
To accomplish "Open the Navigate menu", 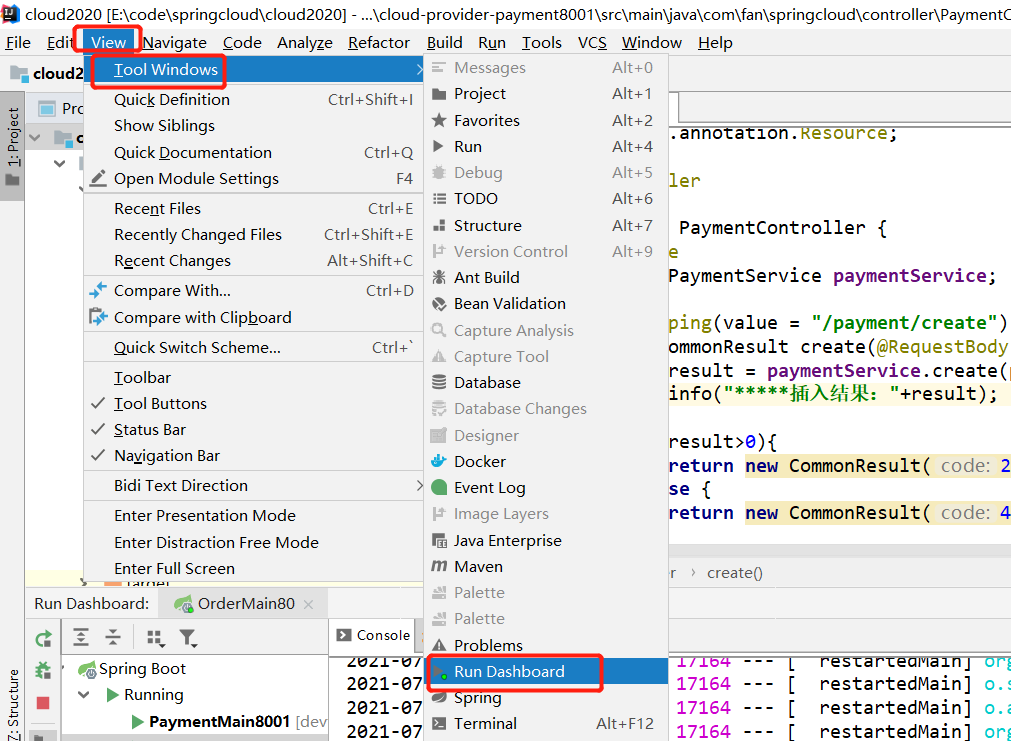I will (x=175, y=43).
